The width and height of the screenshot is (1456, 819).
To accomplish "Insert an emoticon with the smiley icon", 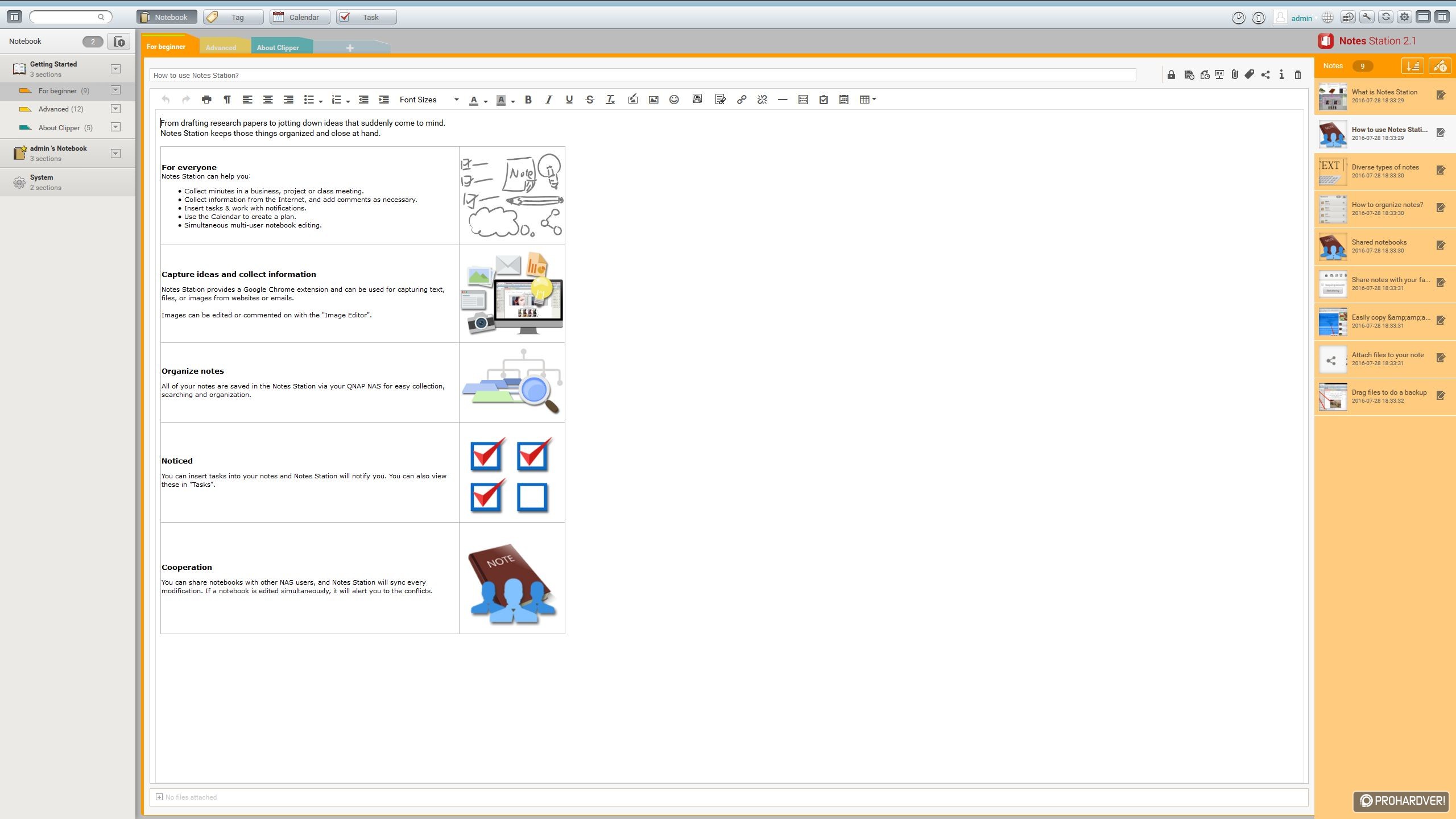I will pos(674,100).
